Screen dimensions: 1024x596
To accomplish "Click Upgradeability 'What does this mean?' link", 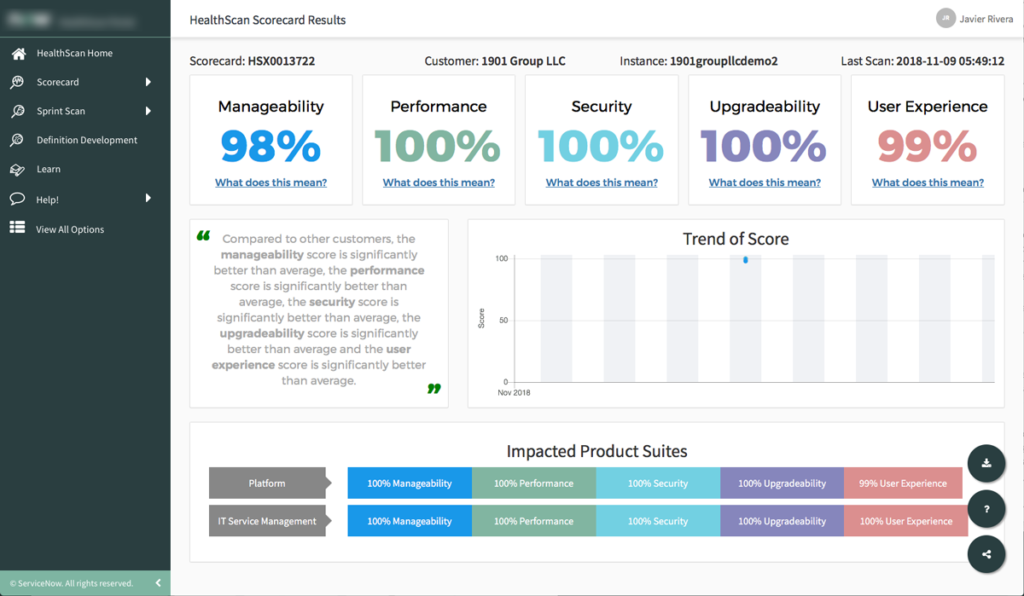I will (765, 183).
